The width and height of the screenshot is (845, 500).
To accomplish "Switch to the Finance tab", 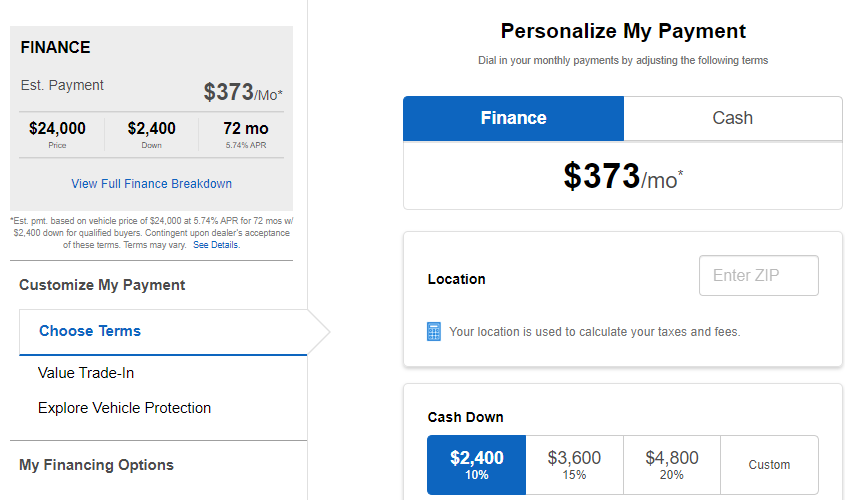I will click(514, 118).
